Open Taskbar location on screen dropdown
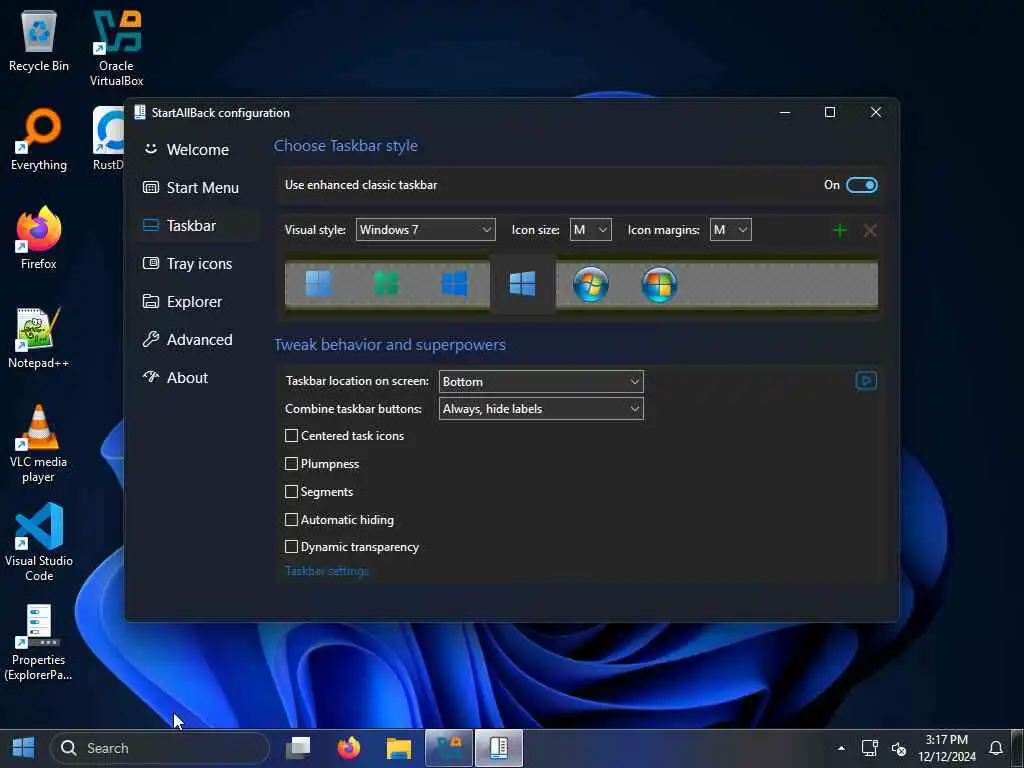1024x768 pixels. (x=541, y=381)
